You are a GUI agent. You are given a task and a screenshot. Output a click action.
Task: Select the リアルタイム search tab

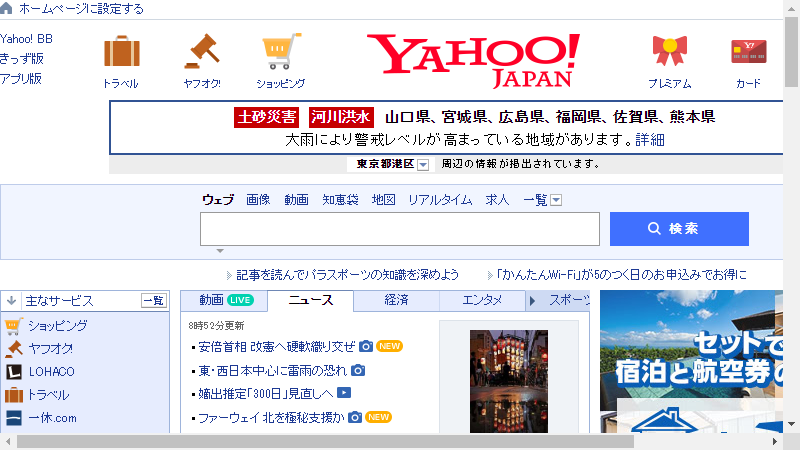pos(440,199)
